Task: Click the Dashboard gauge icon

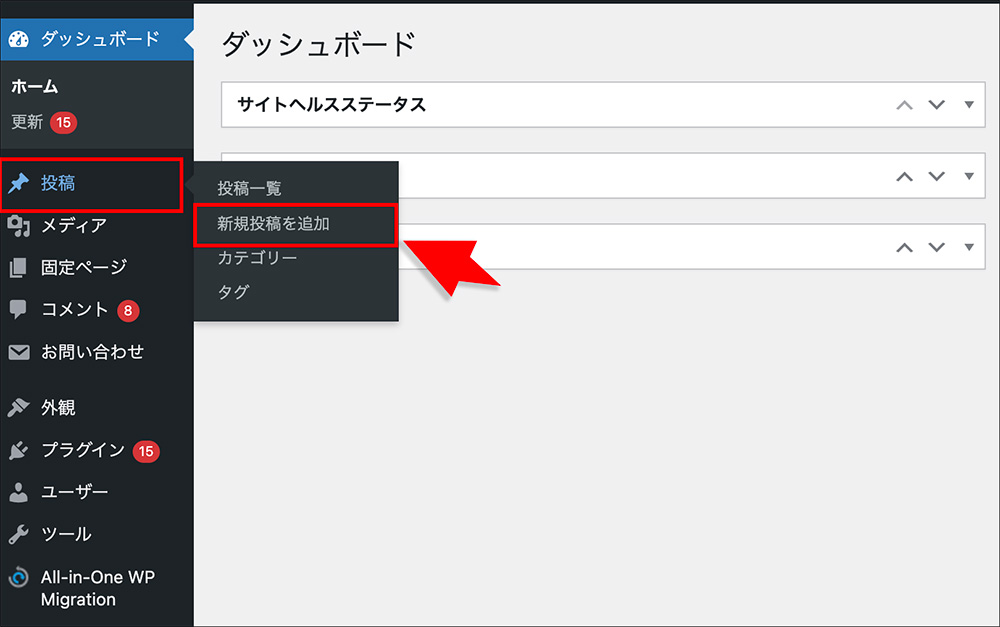Action: click(18, 39)
